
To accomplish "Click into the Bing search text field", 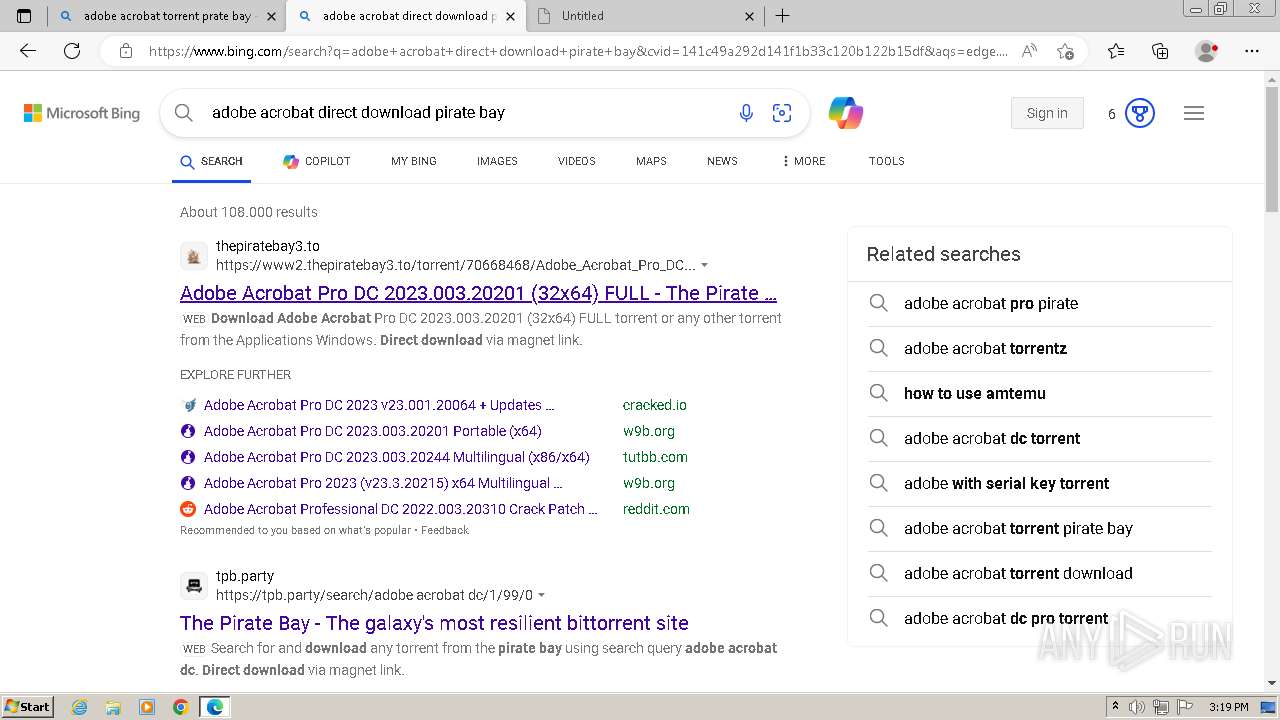I will click(465, 113).
